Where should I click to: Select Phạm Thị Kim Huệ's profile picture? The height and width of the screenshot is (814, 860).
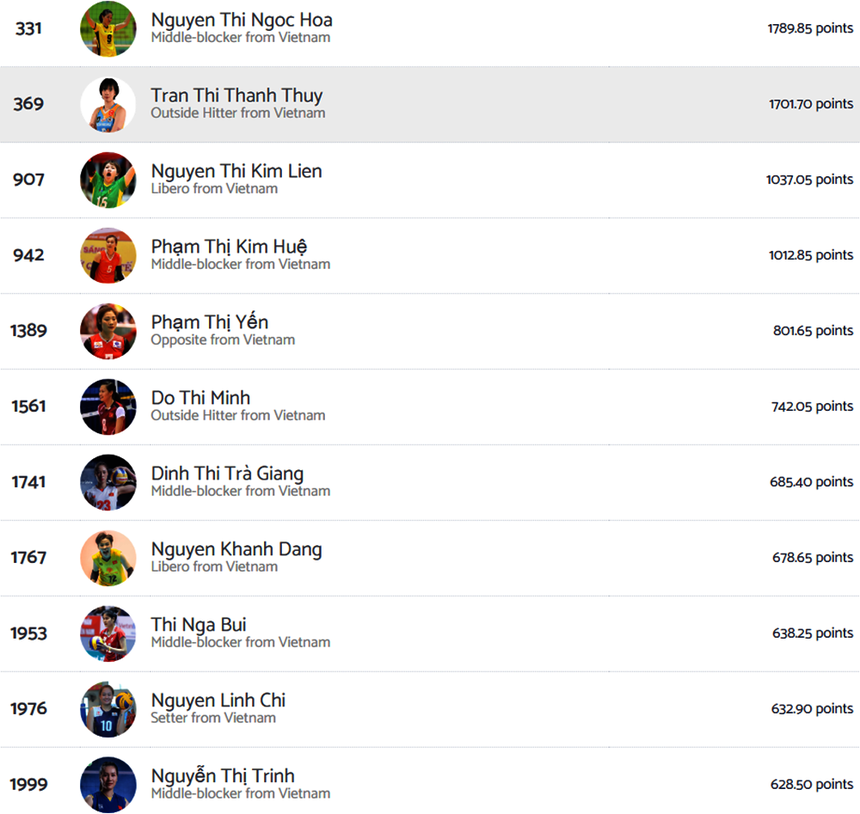click(x=108, y=255)
